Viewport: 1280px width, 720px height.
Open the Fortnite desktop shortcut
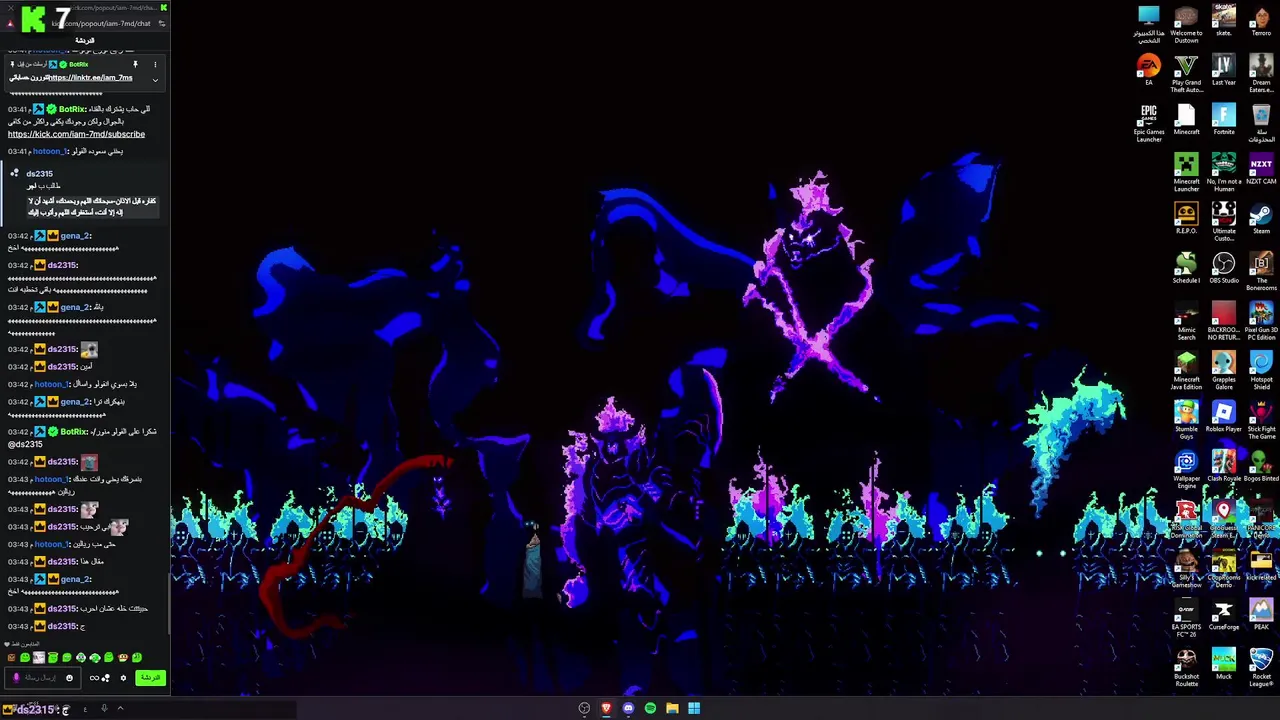click(1223, 119)
